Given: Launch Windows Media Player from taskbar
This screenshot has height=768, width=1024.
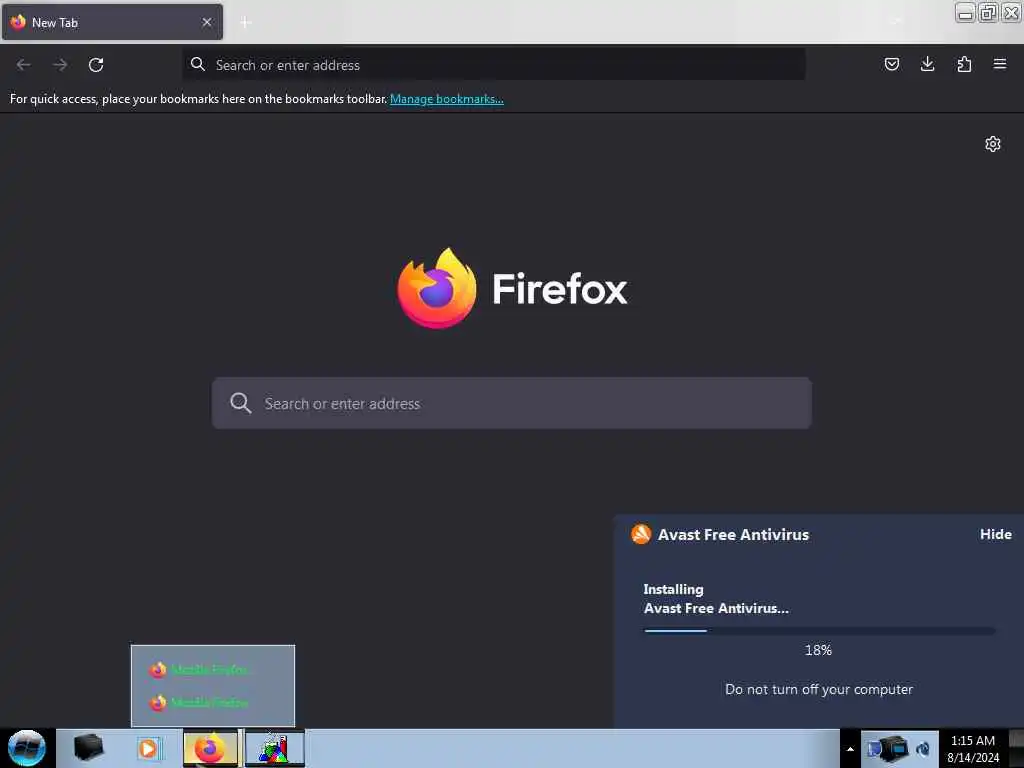Looking at the screenshot, I should pos(148,748).
